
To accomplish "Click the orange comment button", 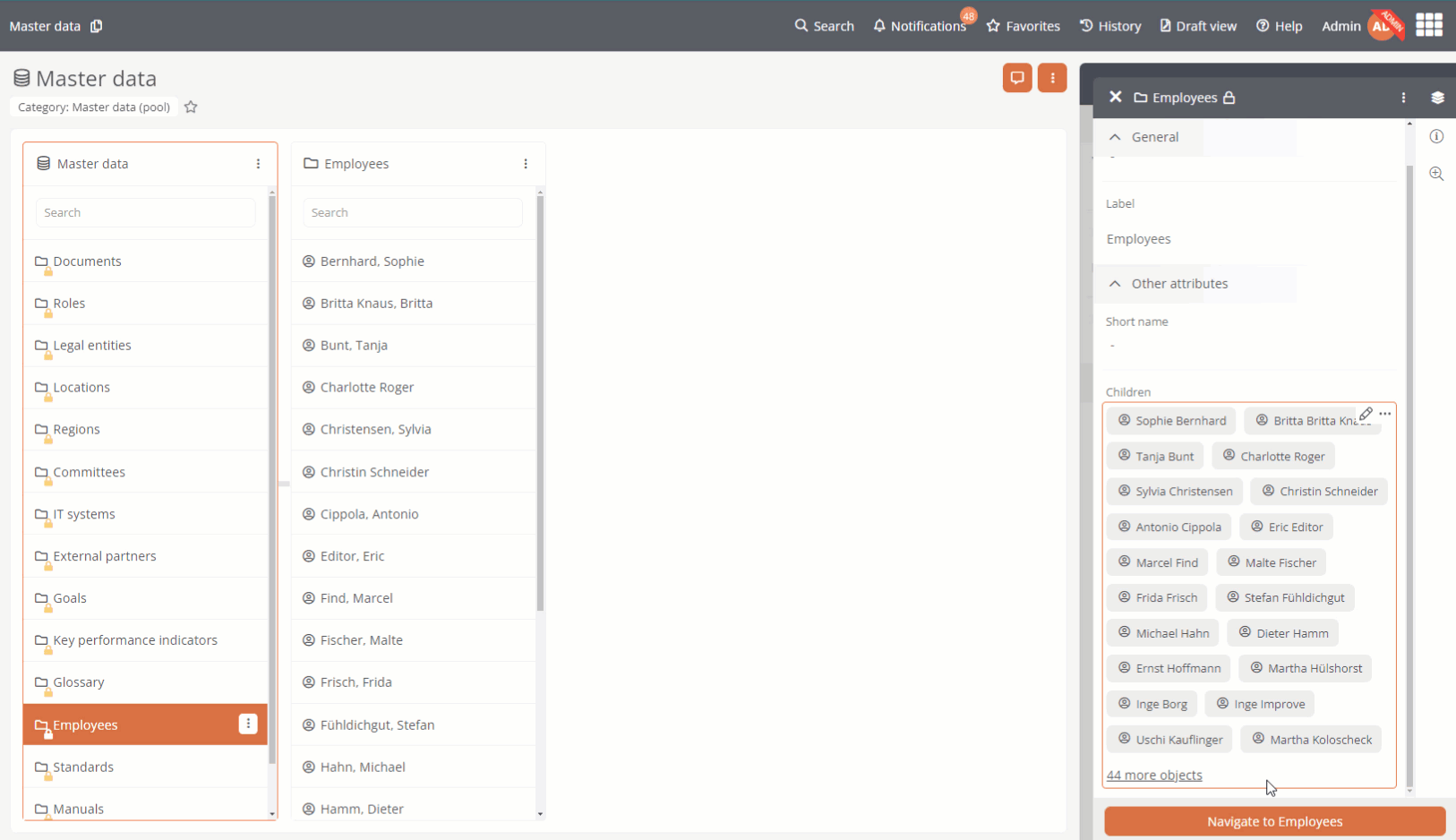I will 1016,78.
